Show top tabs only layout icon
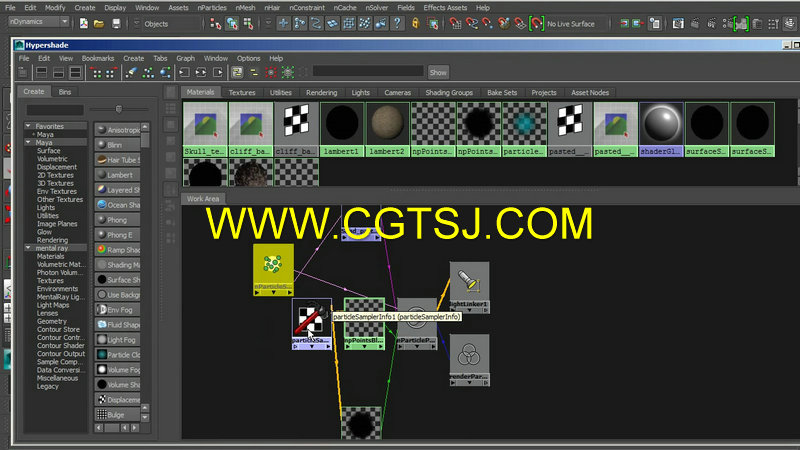Screen dimensions: 800x450 click(x=42, y=72)
